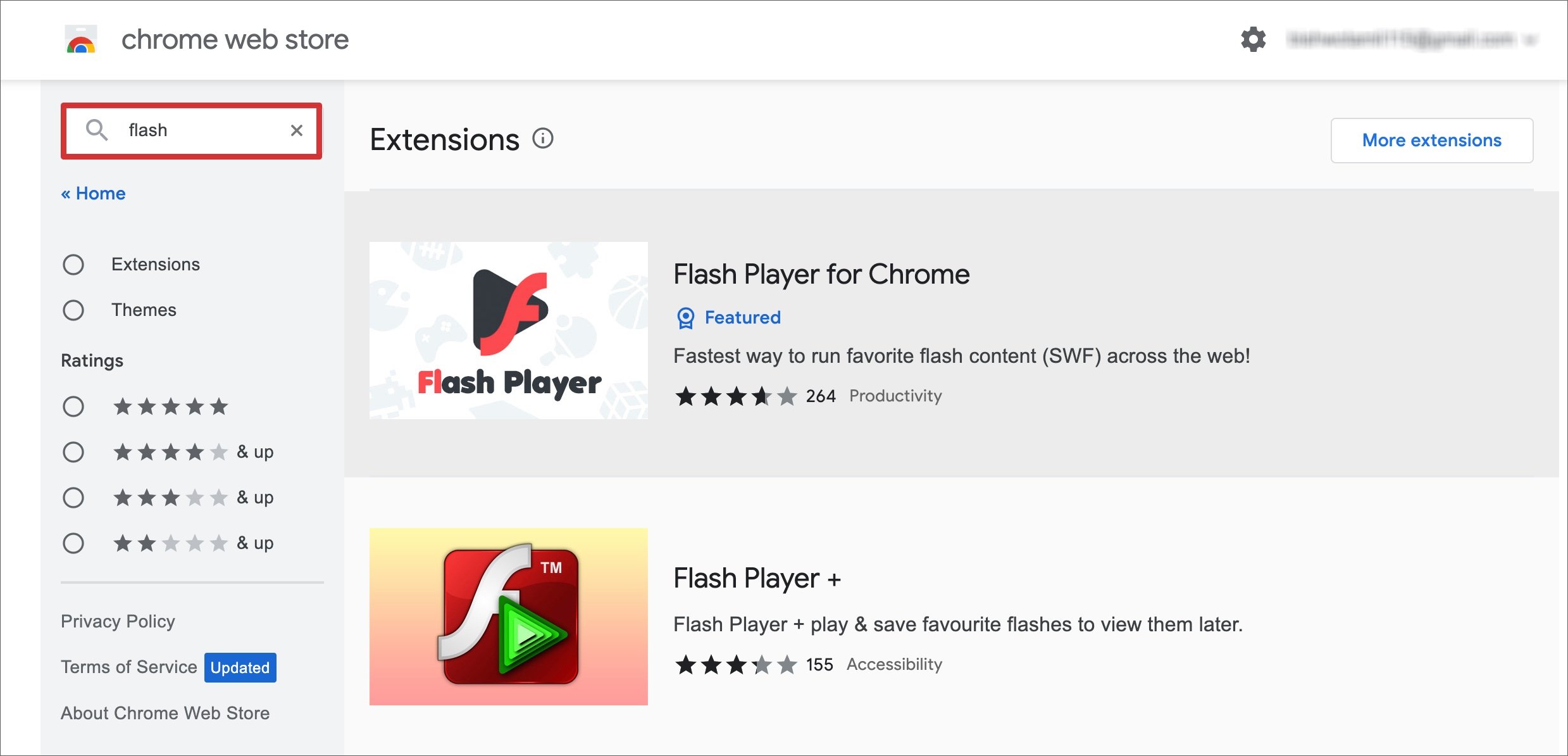Click the magnifying glass search icon
1568x756 pixels.
96,130
